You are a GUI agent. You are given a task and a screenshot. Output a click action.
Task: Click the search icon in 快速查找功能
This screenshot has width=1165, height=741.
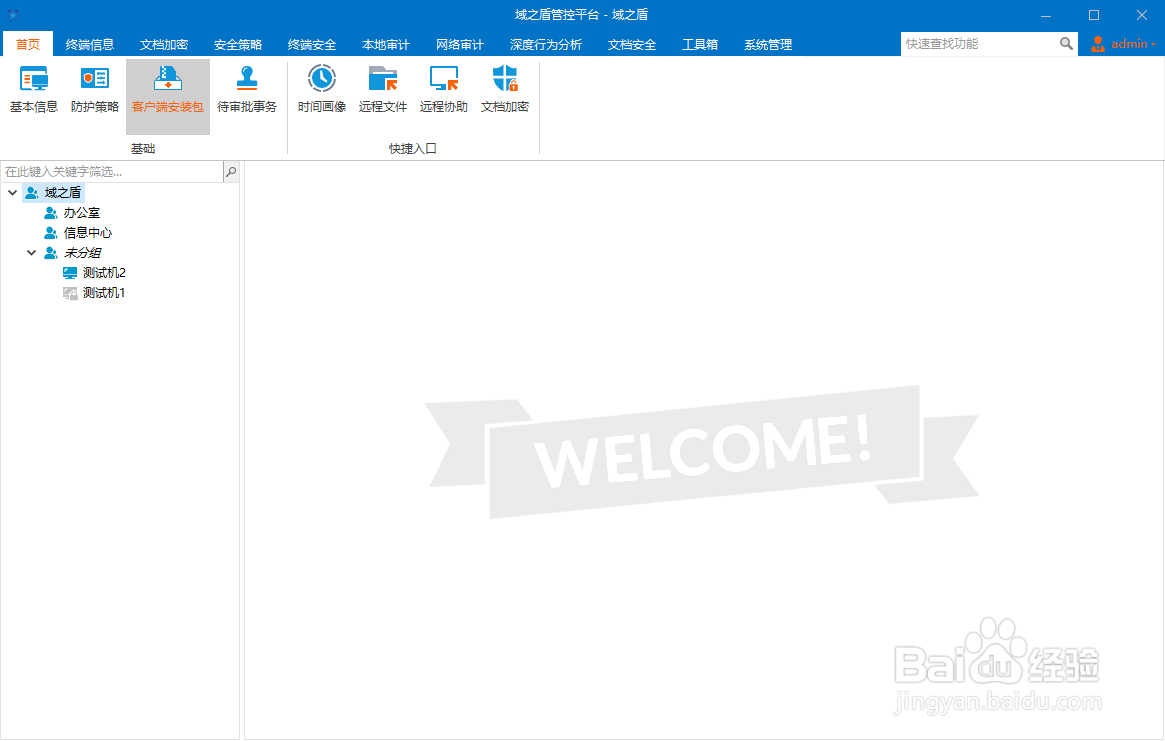1066,44
